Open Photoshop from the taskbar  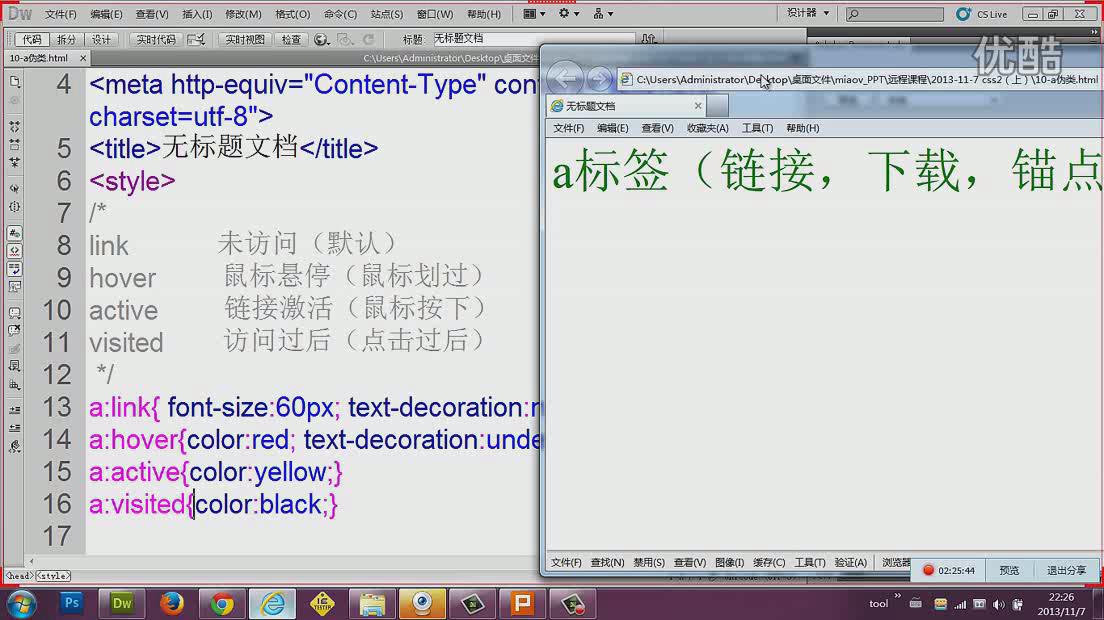[72, 603]
